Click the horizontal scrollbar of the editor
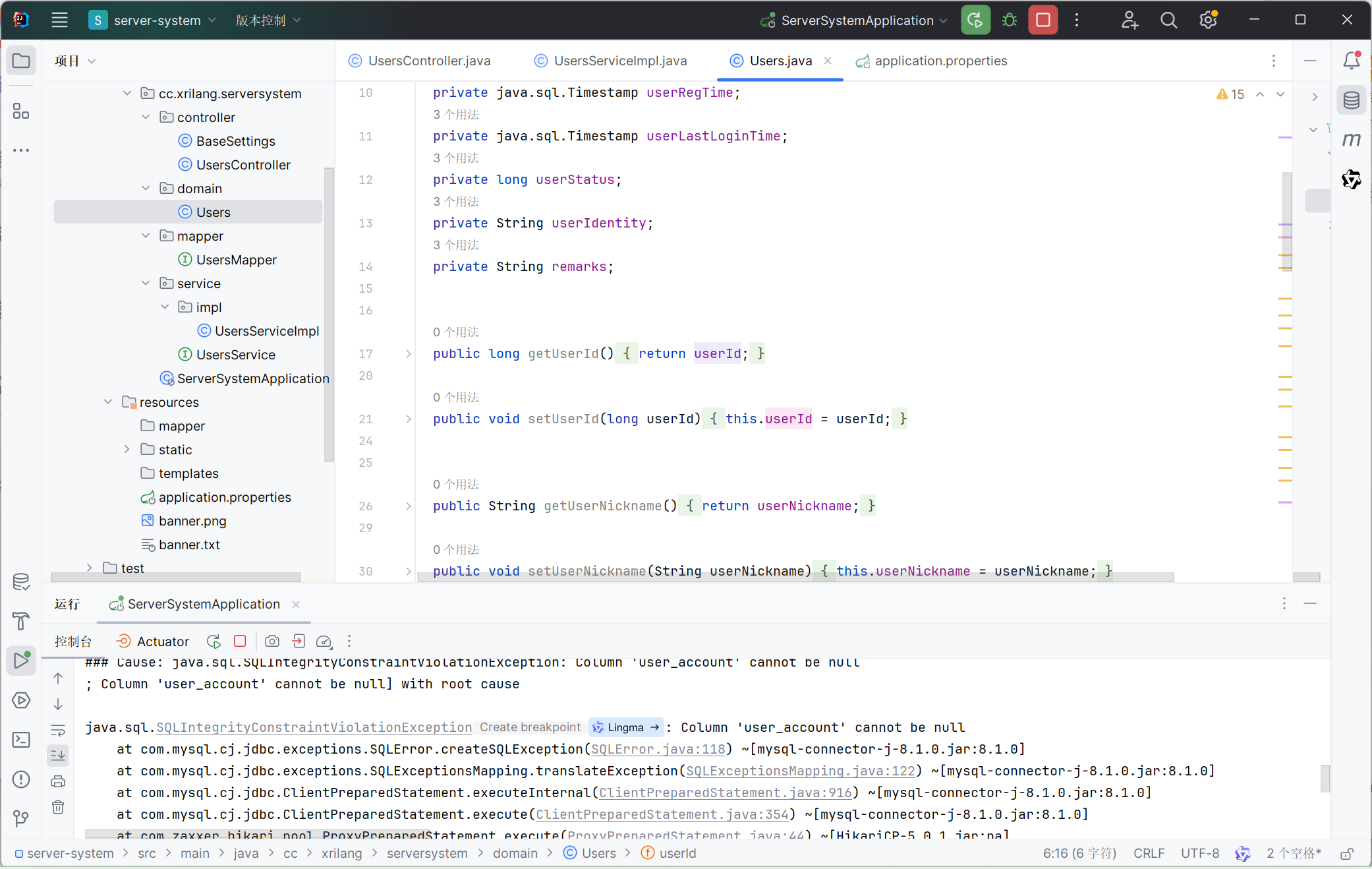 coord(795,577)
